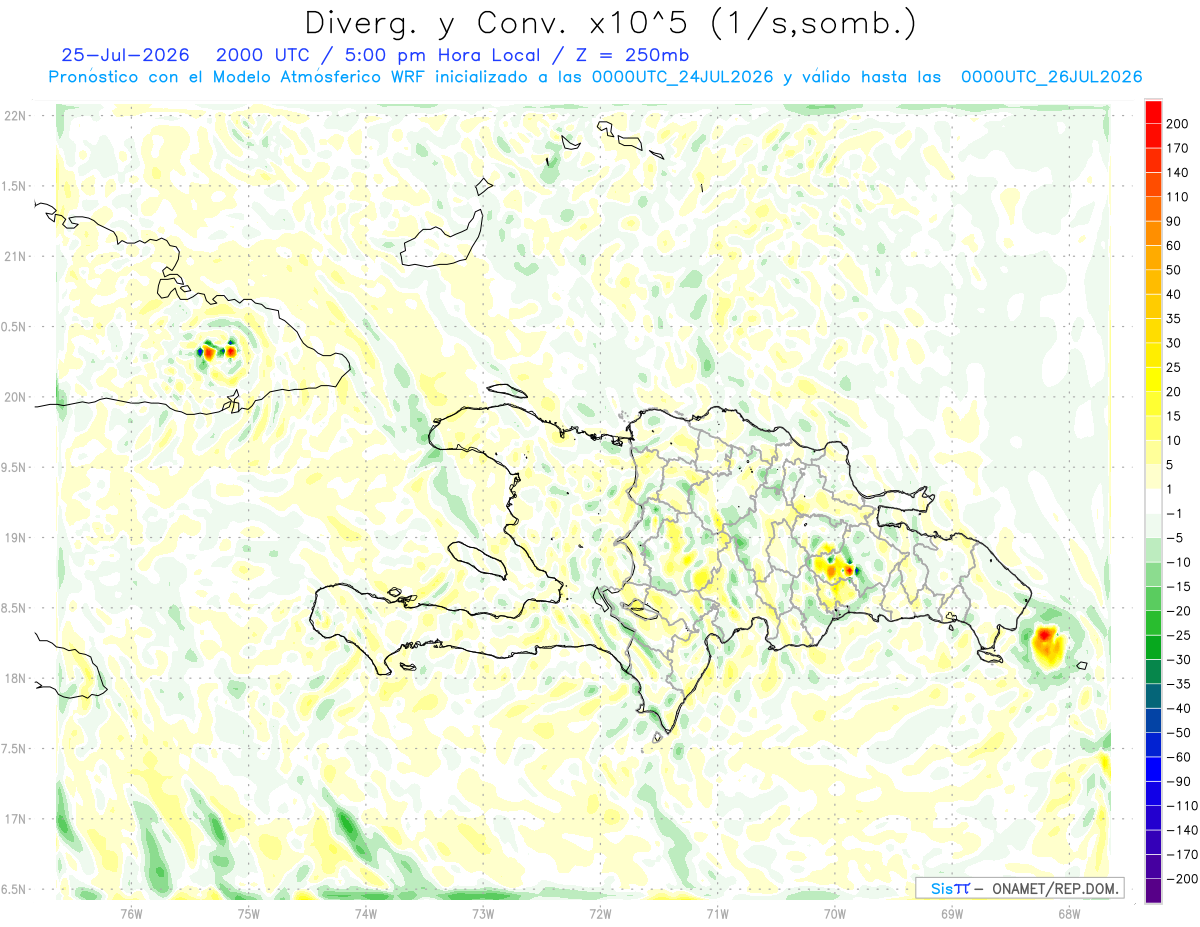Click the positive '40' color scale label
The image size is (1200, 927).
(x=1174, y=295)
